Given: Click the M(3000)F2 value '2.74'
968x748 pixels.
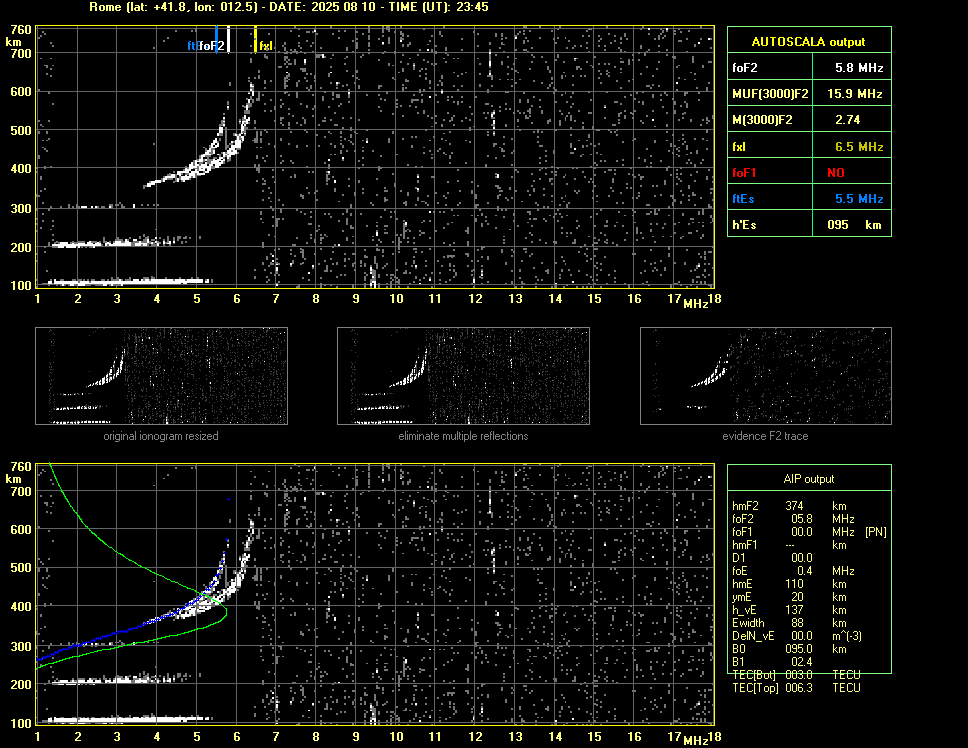Looking at the screenshot, I should point(847,120).
